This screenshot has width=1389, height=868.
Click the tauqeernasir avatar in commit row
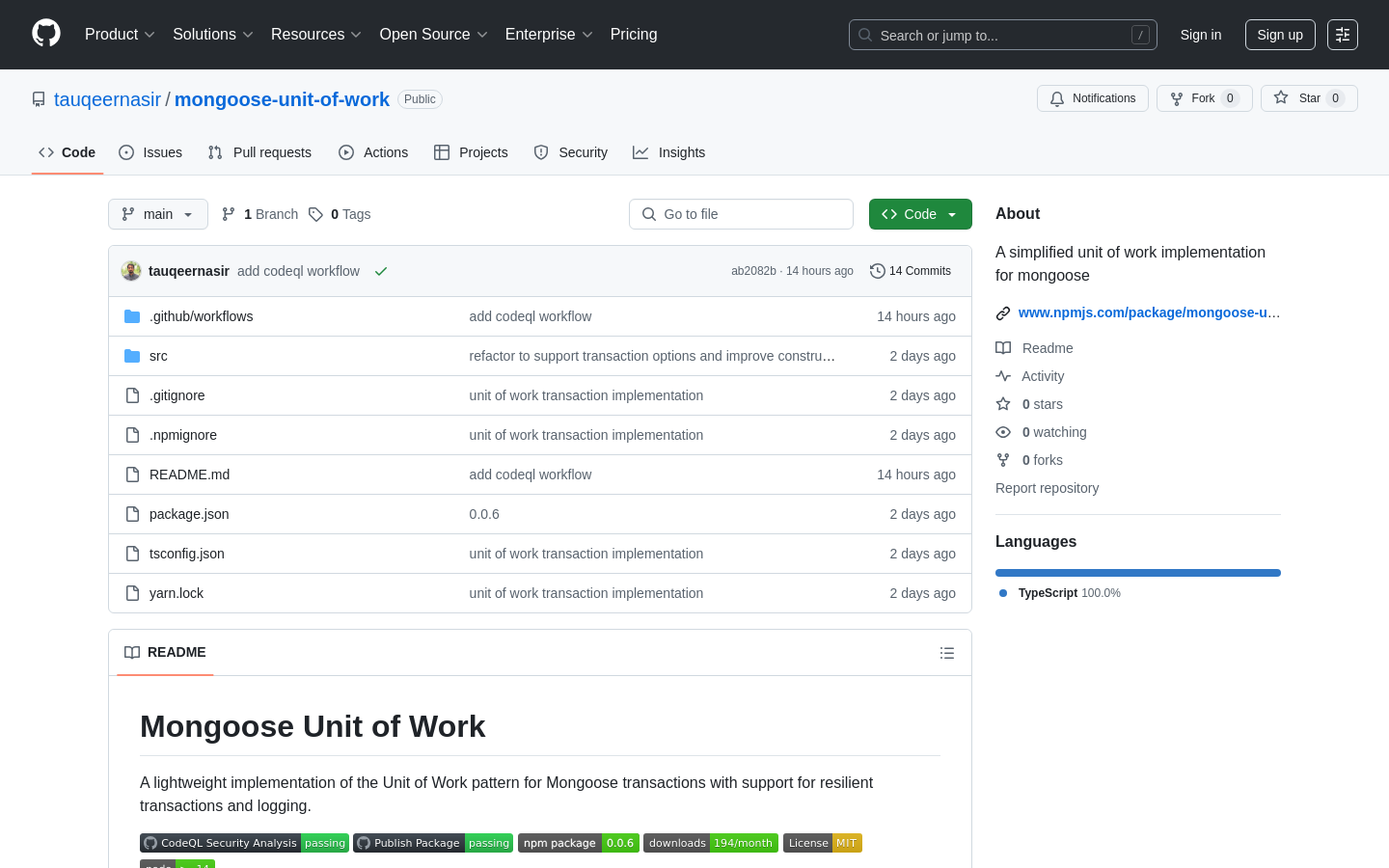tap(131, 271)
